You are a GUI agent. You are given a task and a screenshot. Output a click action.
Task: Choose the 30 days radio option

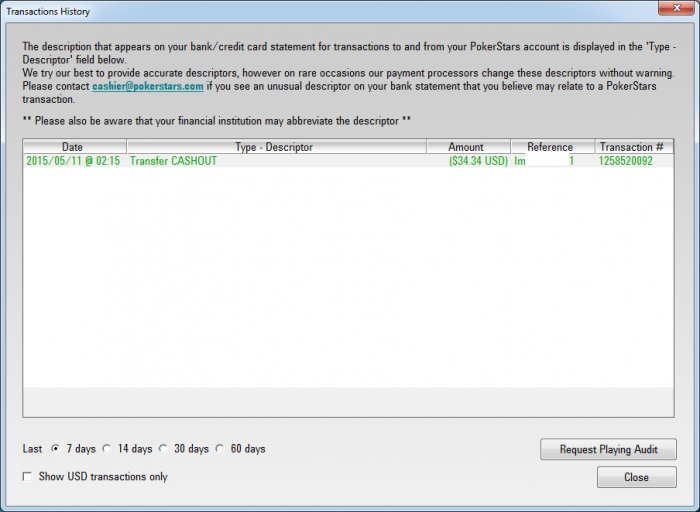tap(163, 449)
